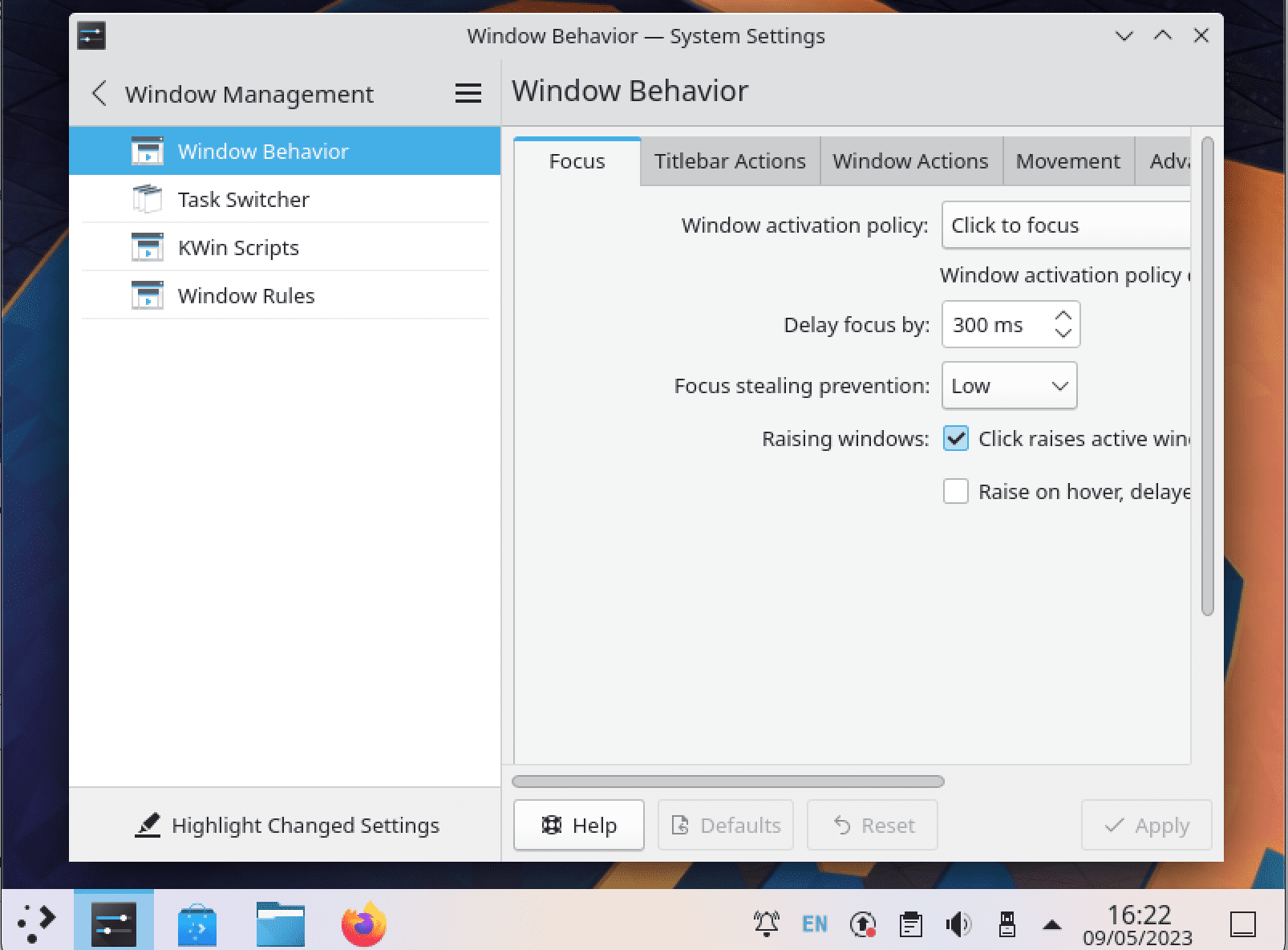Select Window Rules in the sidebar
Viewport: 1288px width, 950px height.
pyautogui.click(x=285, y=296)
